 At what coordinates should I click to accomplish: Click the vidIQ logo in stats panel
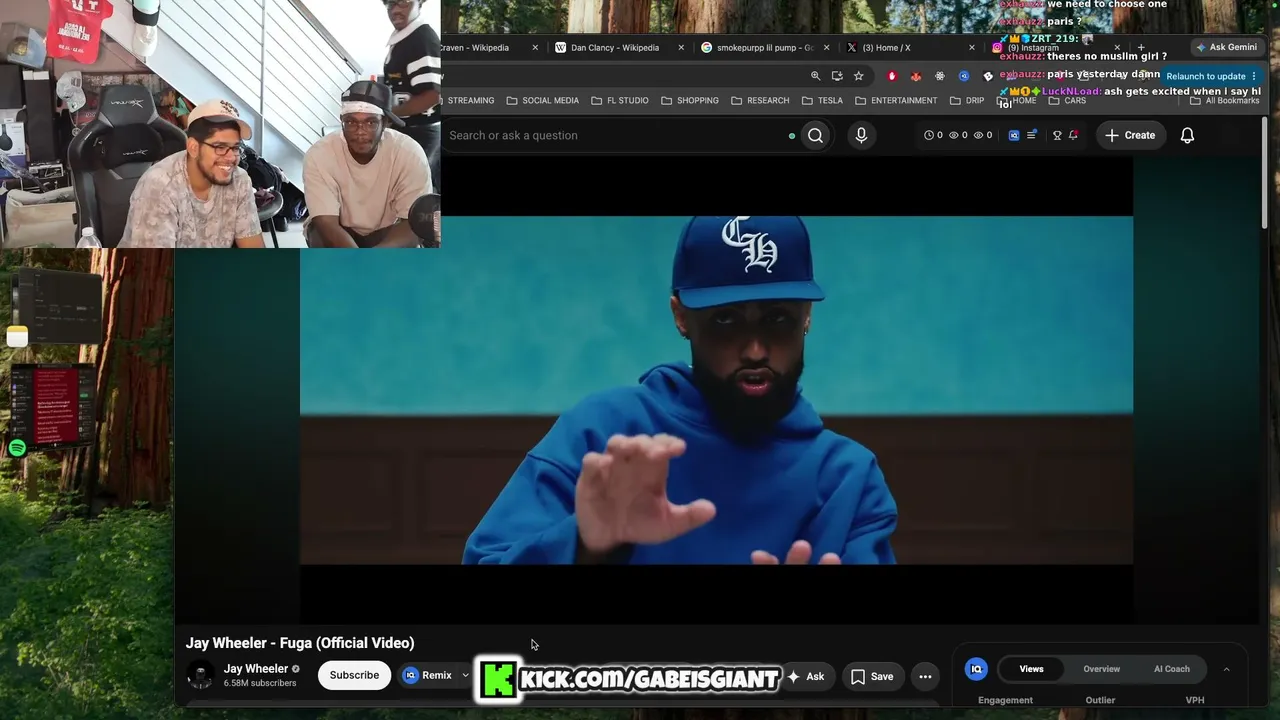click(x=976, y=669)
